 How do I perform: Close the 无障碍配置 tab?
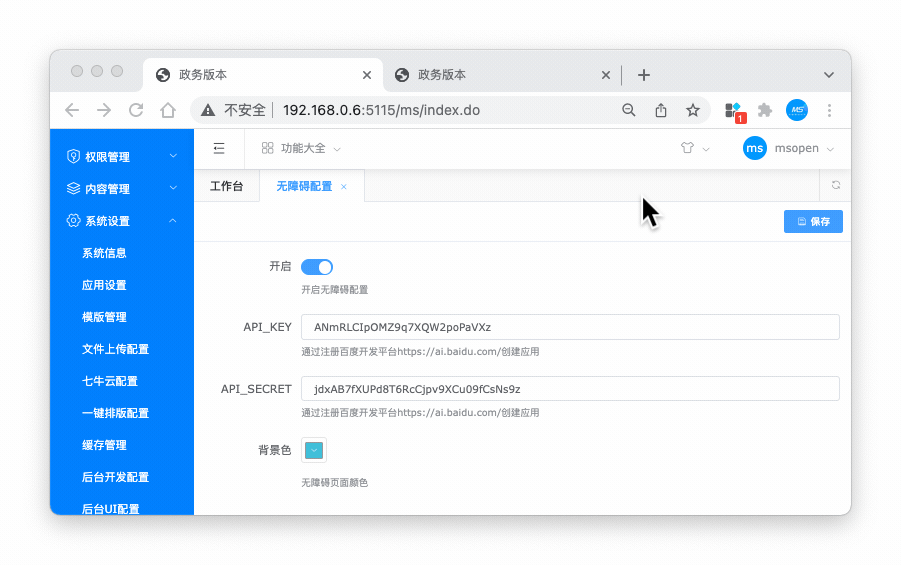(x=344, y=187)
